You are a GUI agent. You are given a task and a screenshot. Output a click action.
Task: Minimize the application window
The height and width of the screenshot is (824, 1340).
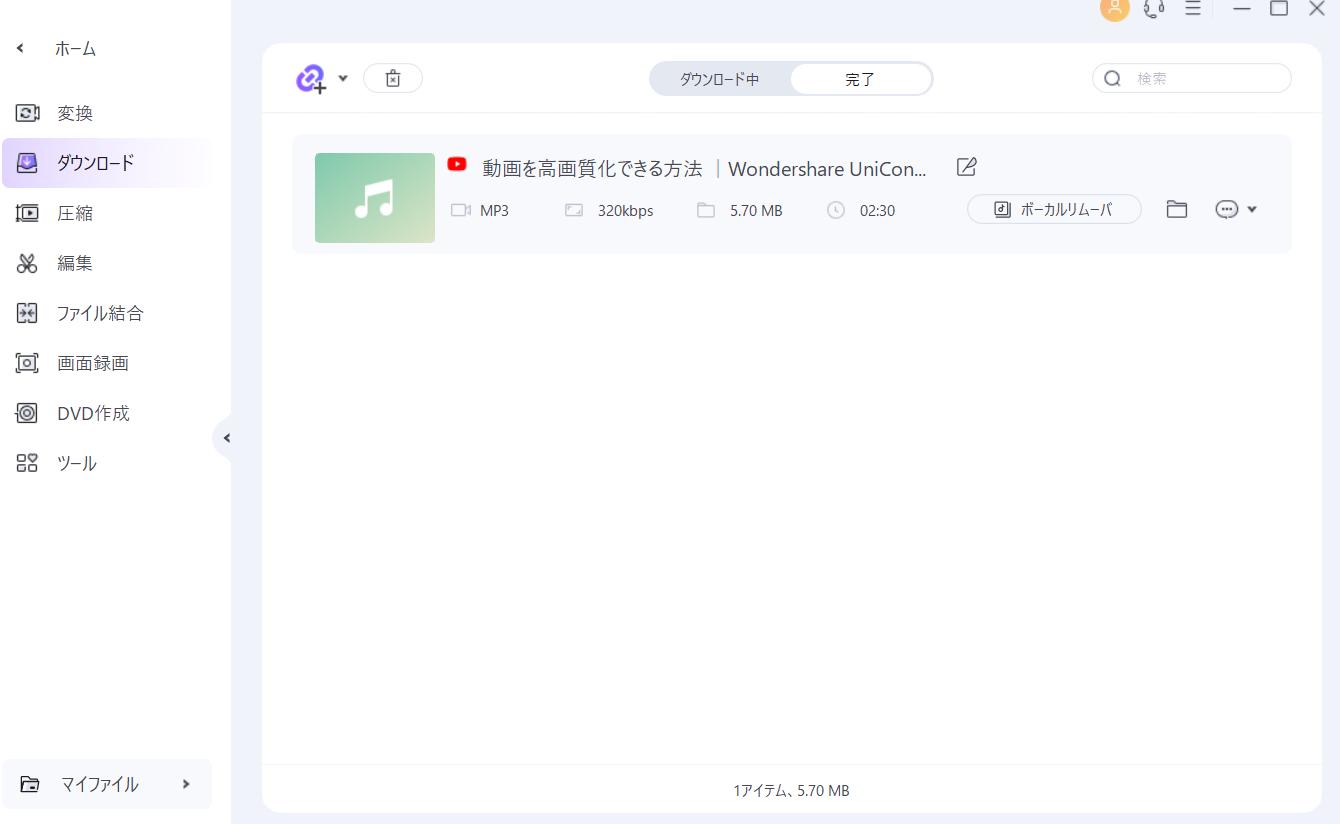click(1242, 8)
